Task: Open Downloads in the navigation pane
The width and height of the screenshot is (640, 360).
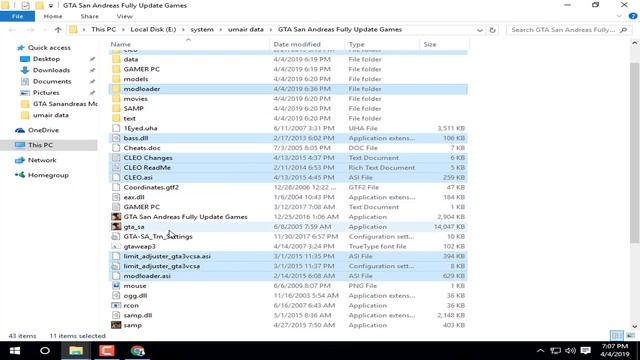Action: 51,70
